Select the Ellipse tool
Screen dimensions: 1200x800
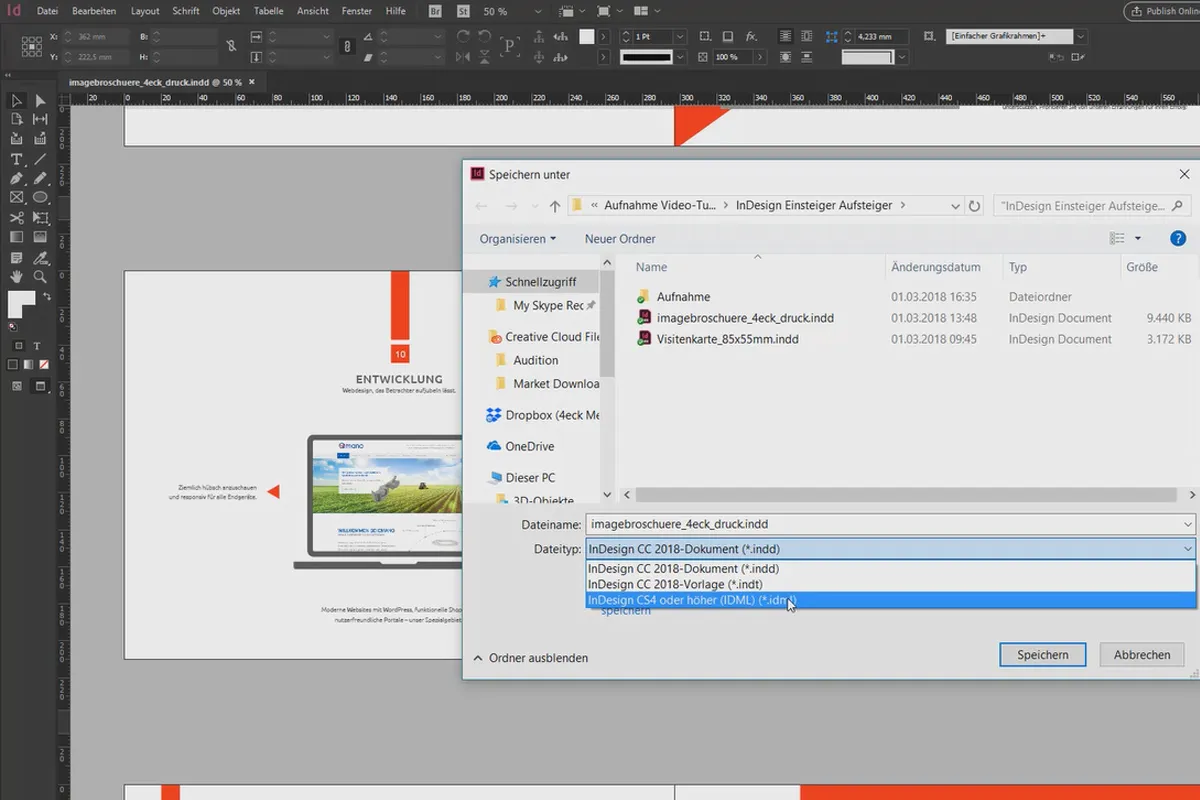(x=40, y=198)
